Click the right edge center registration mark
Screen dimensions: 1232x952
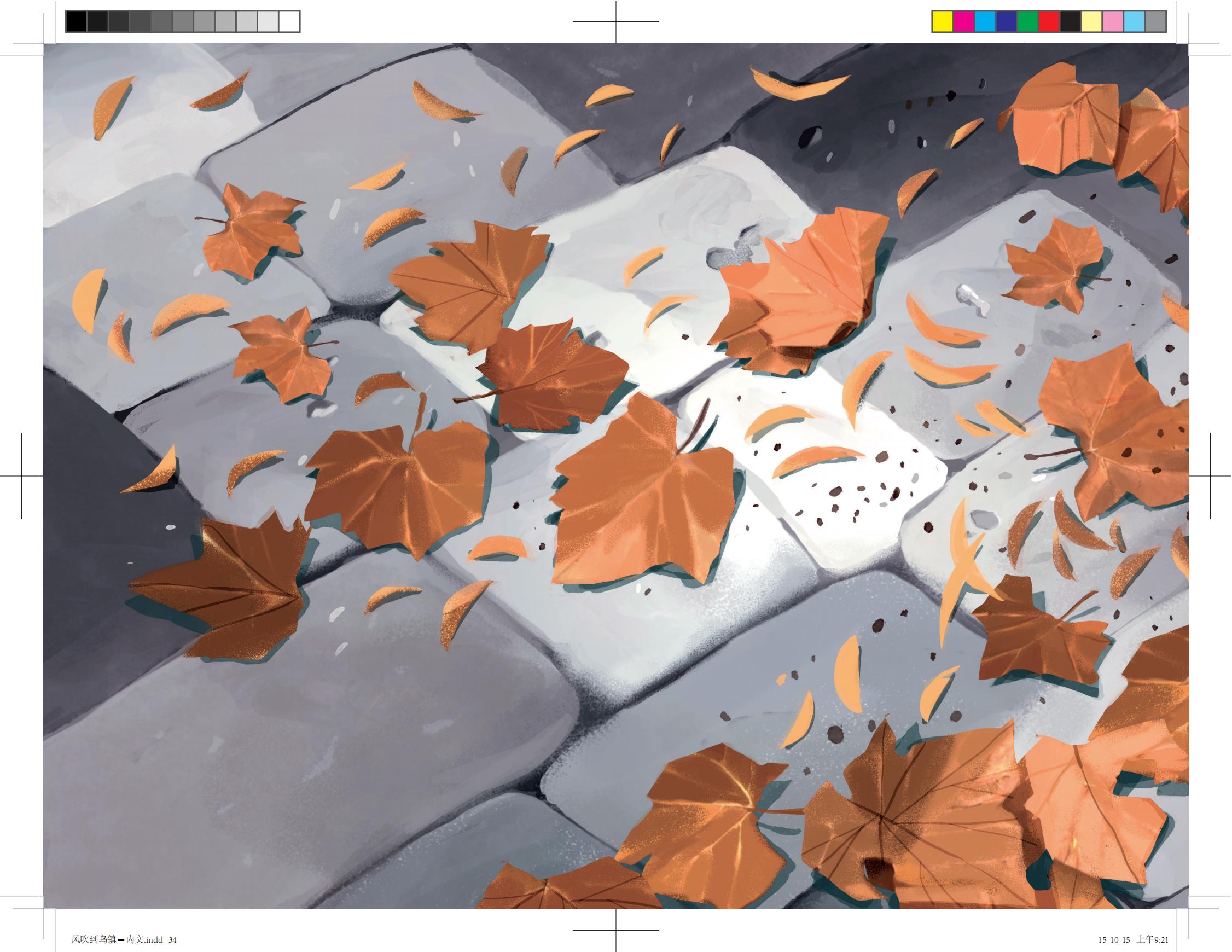pos(1211,475)
